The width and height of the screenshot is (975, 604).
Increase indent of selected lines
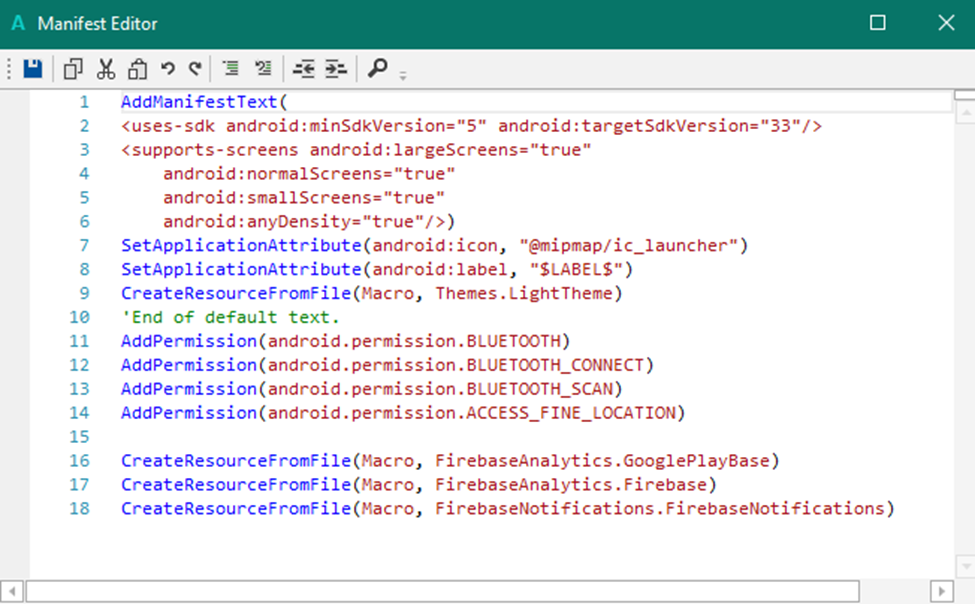click(336, 68)
